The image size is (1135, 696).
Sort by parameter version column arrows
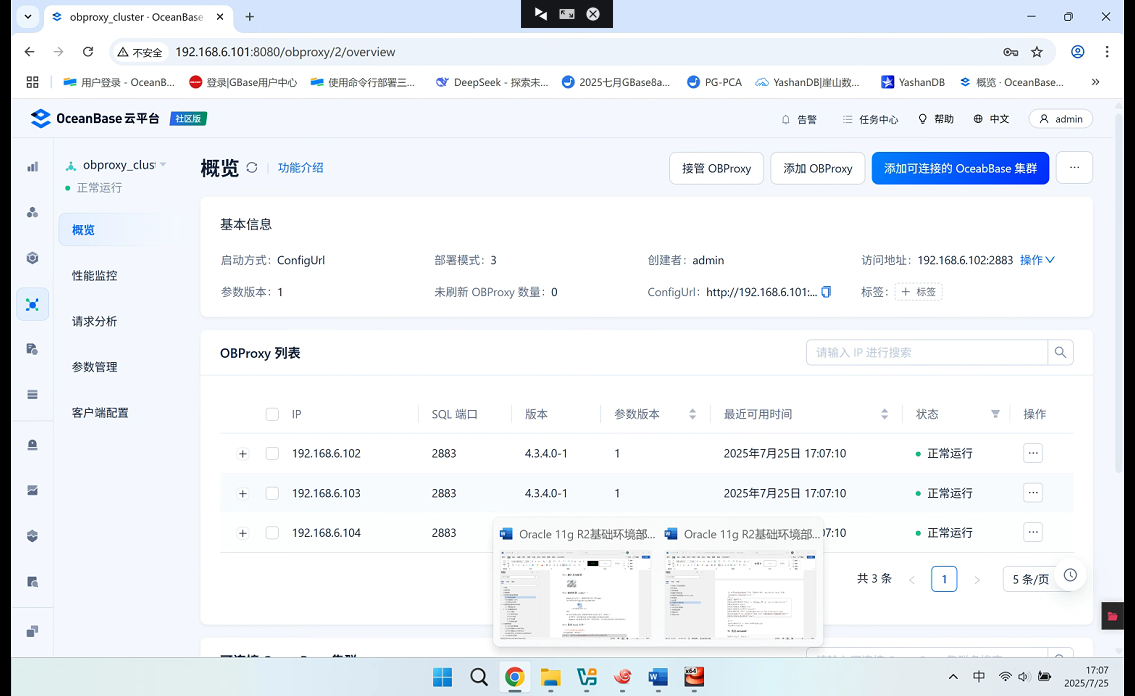pyautogui.click(x=693, y=414)
